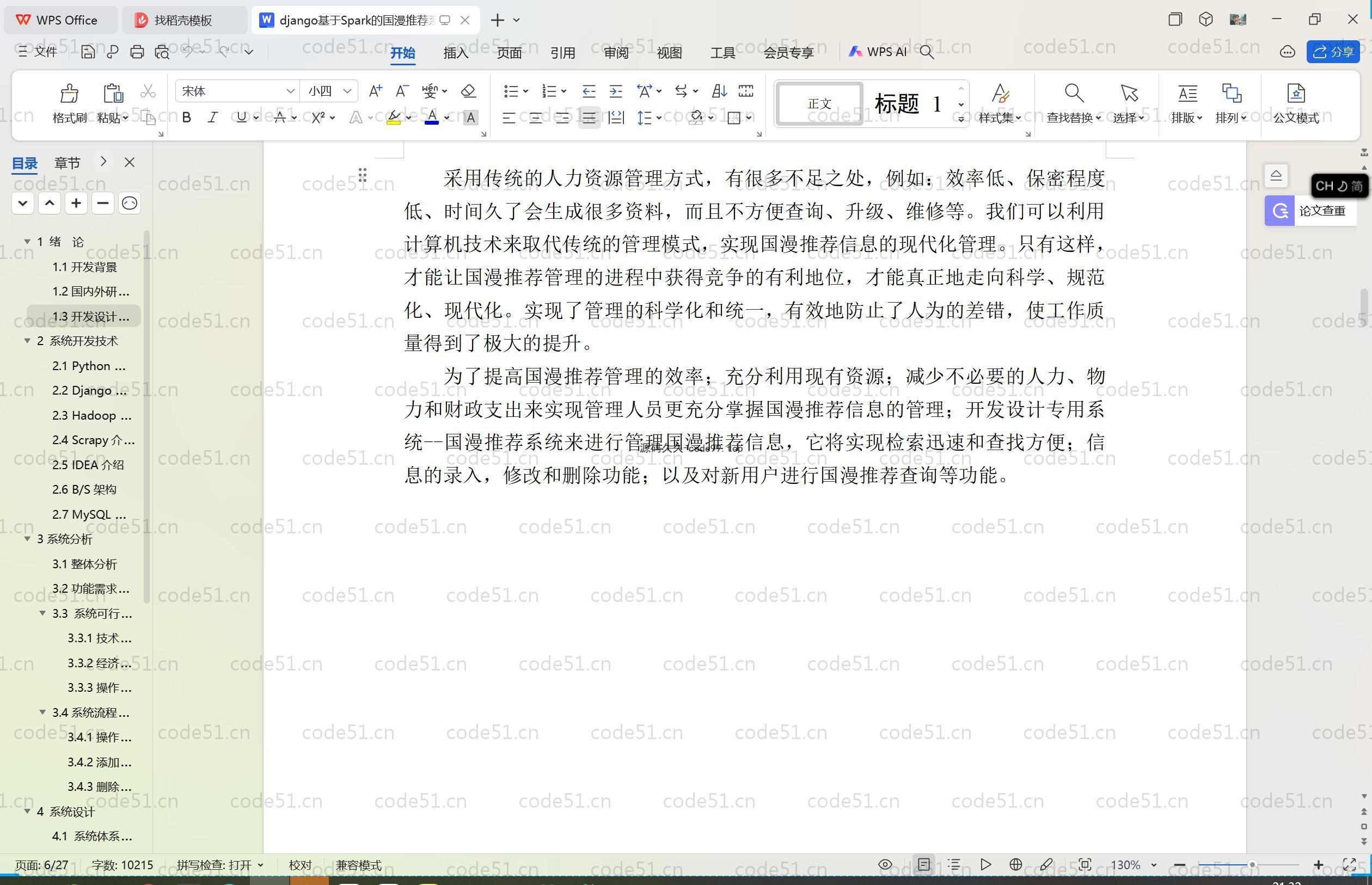Toggle strikethrough formatting
1372x885 pixels.
coord(280,118)
